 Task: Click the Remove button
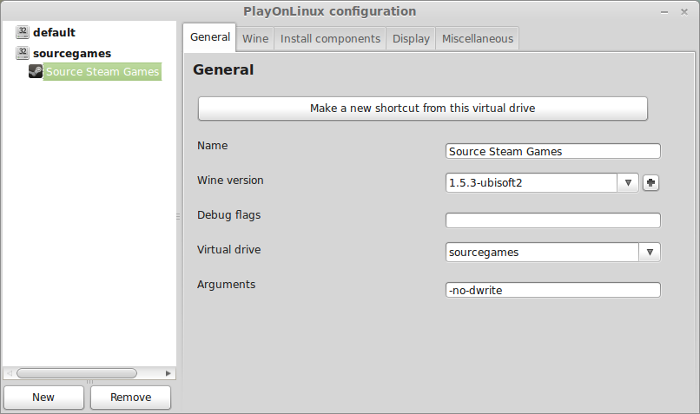pos(130,397)
